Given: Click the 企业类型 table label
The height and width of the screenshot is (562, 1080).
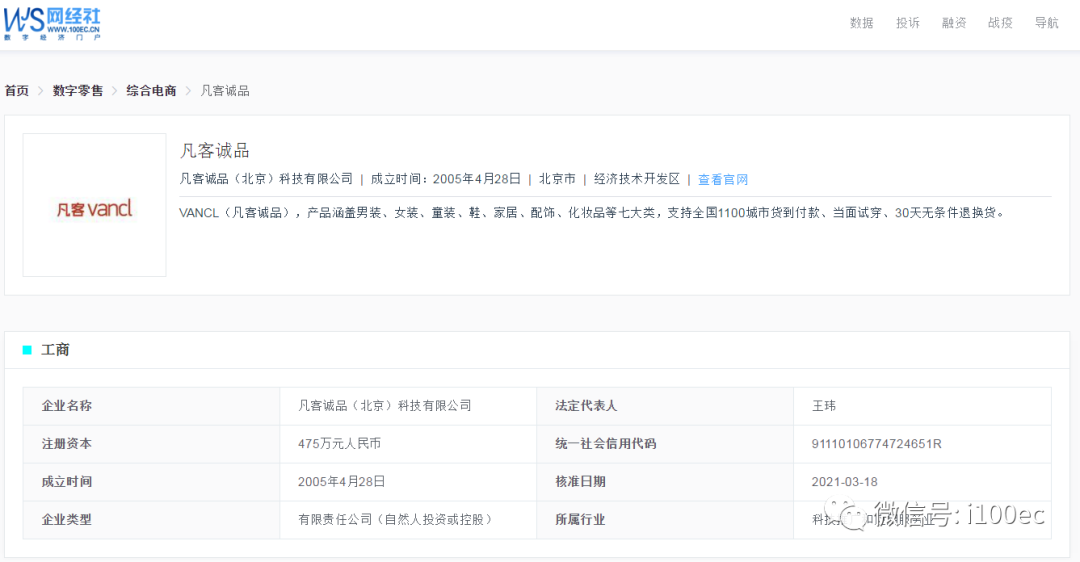Looking at the screenshot, I should pos(67,519).
